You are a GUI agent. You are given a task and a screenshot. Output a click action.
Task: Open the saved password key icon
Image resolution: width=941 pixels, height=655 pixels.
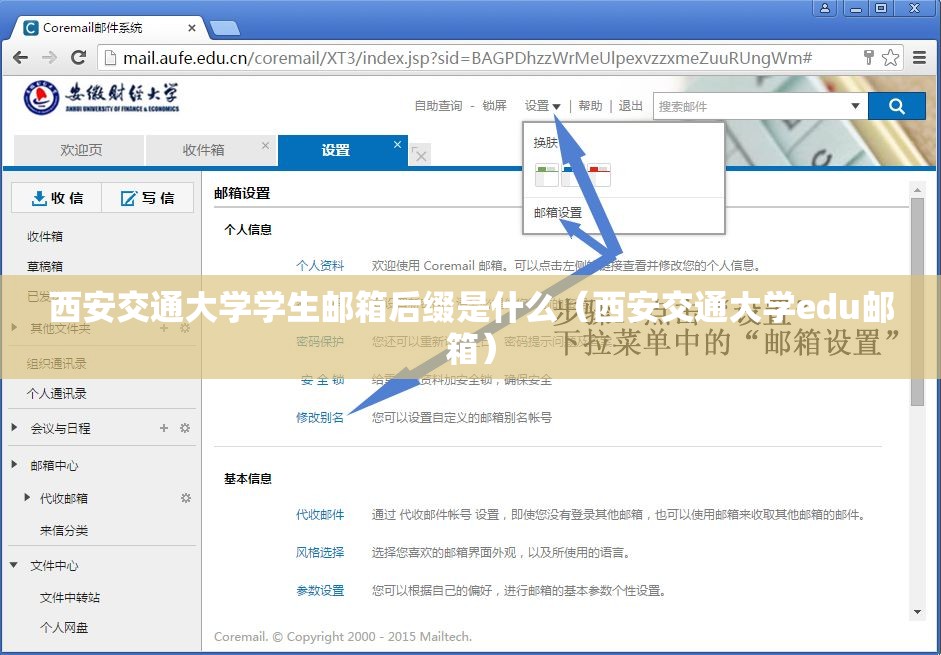click(x=868, y=57)
